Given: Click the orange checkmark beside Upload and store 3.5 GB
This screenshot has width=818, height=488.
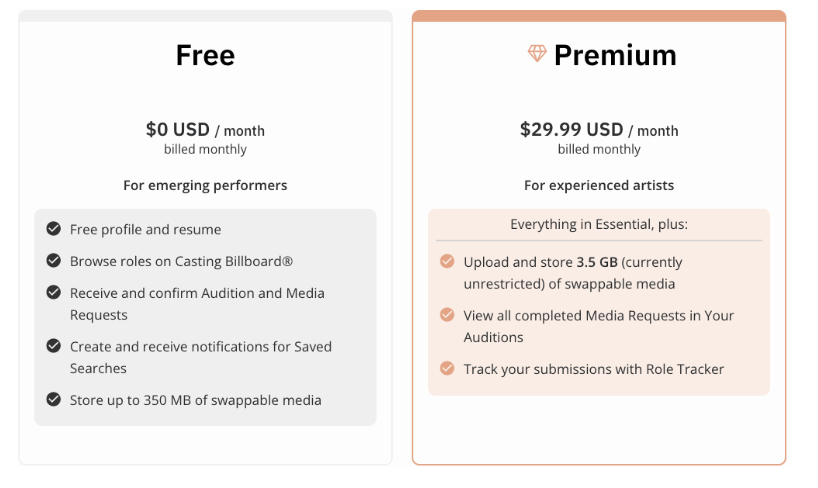Looking at the screenshot, I should (x=447, y=261).
